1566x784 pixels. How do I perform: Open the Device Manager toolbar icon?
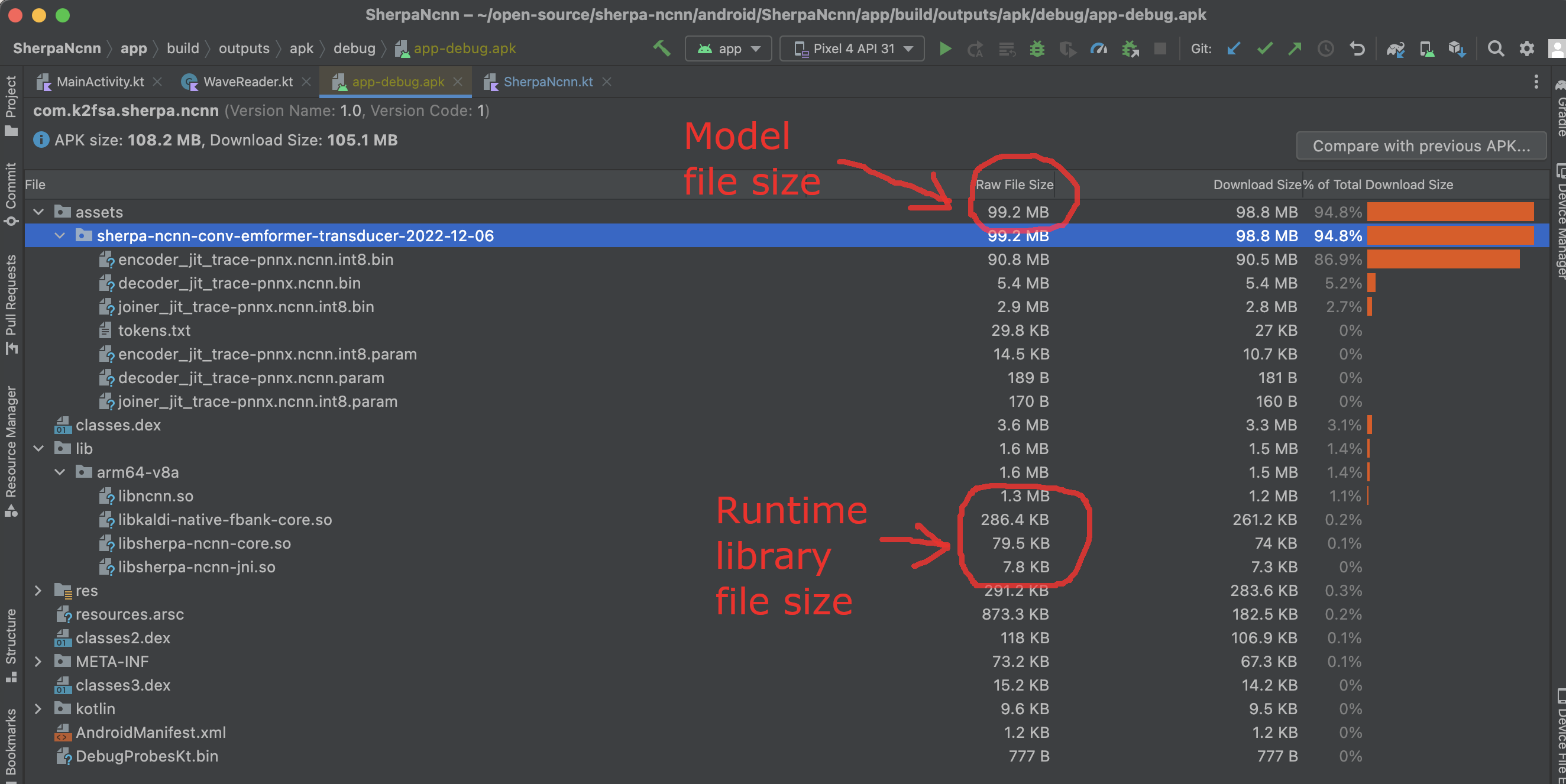pyautogui.click(x=1426, y=48)
